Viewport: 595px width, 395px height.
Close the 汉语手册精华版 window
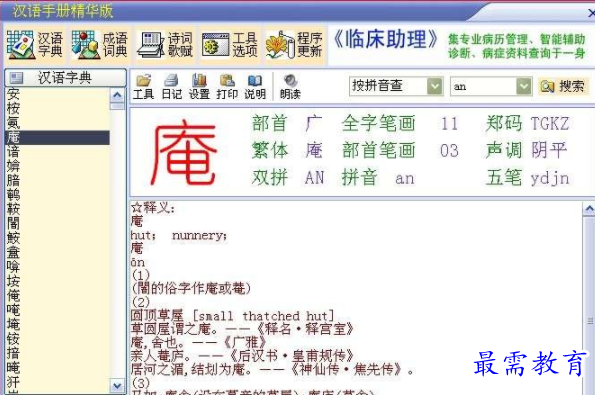pos(590,13)
